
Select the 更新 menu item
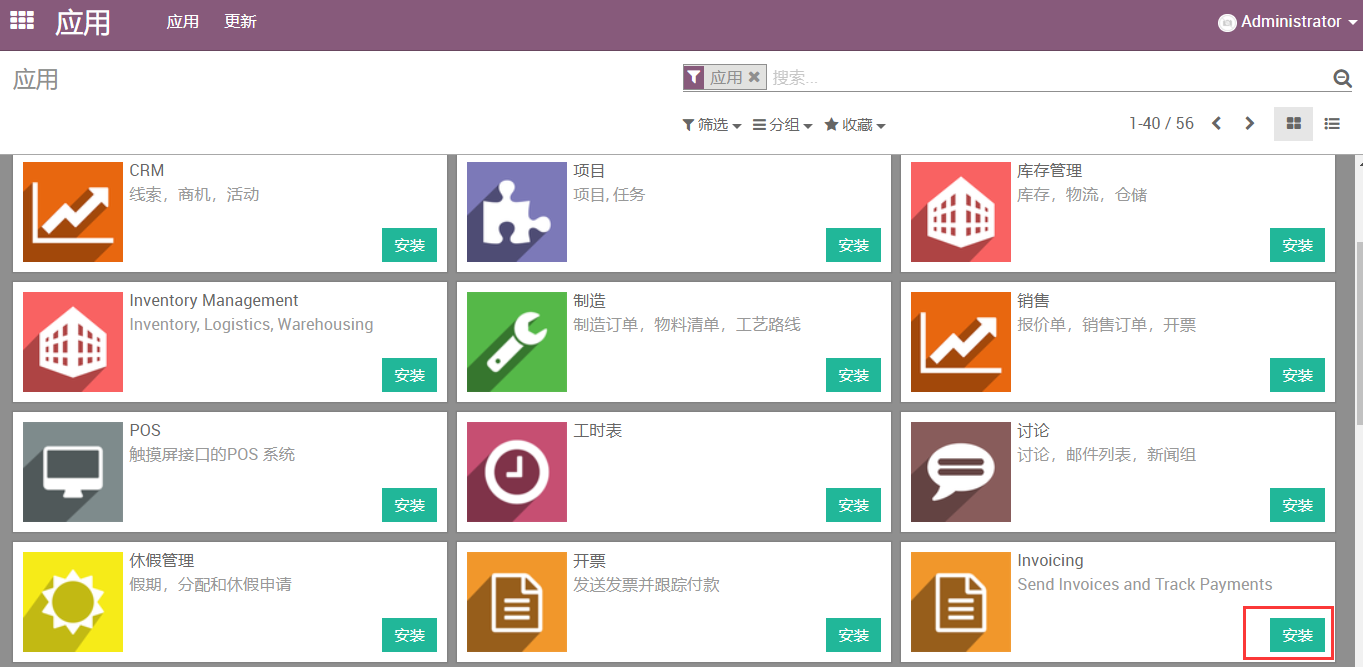click(240, 22)
